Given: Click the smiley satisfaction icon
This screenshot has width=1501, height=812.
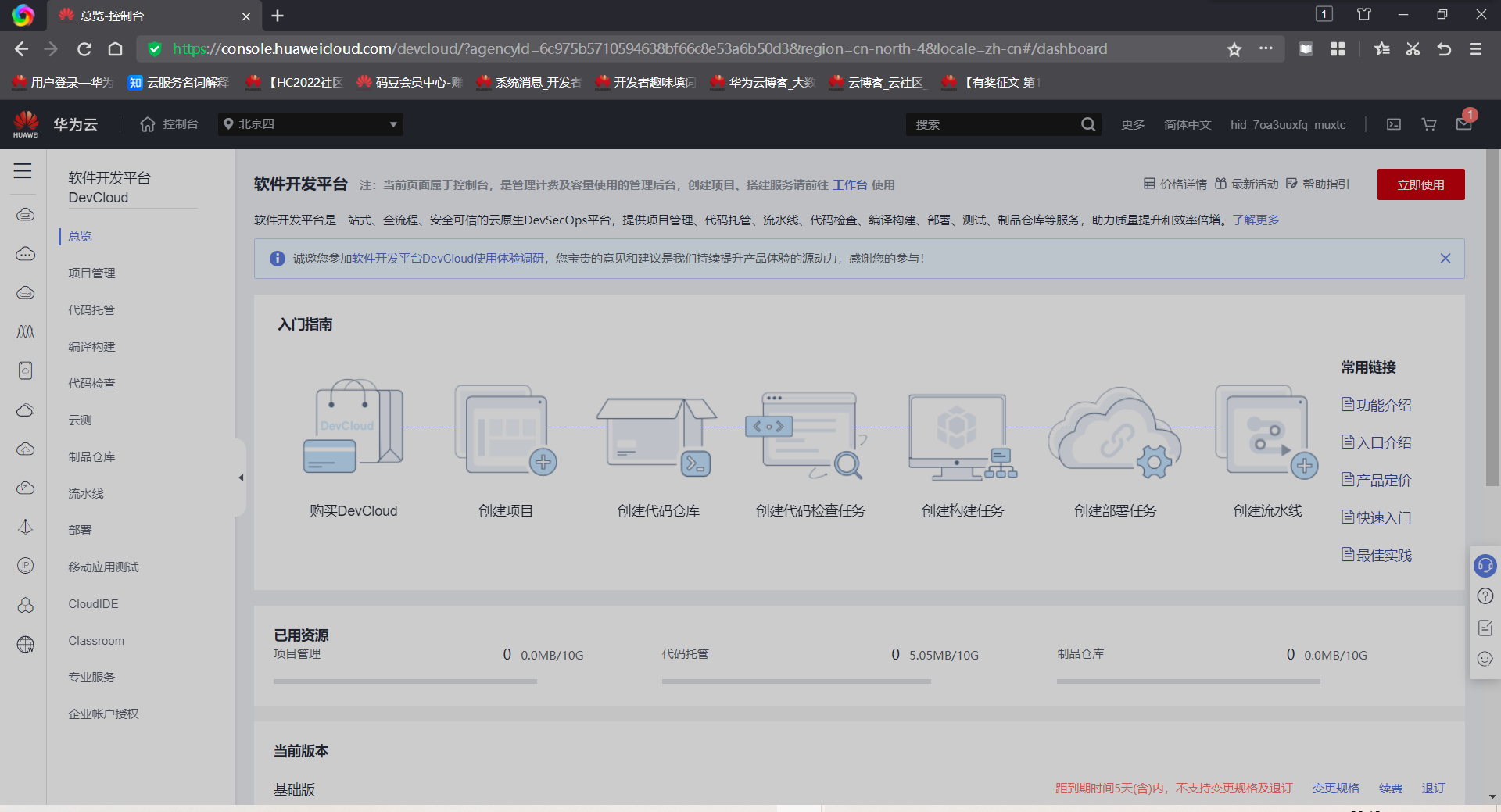Looking at the screenshot, I should point(1485,659).
